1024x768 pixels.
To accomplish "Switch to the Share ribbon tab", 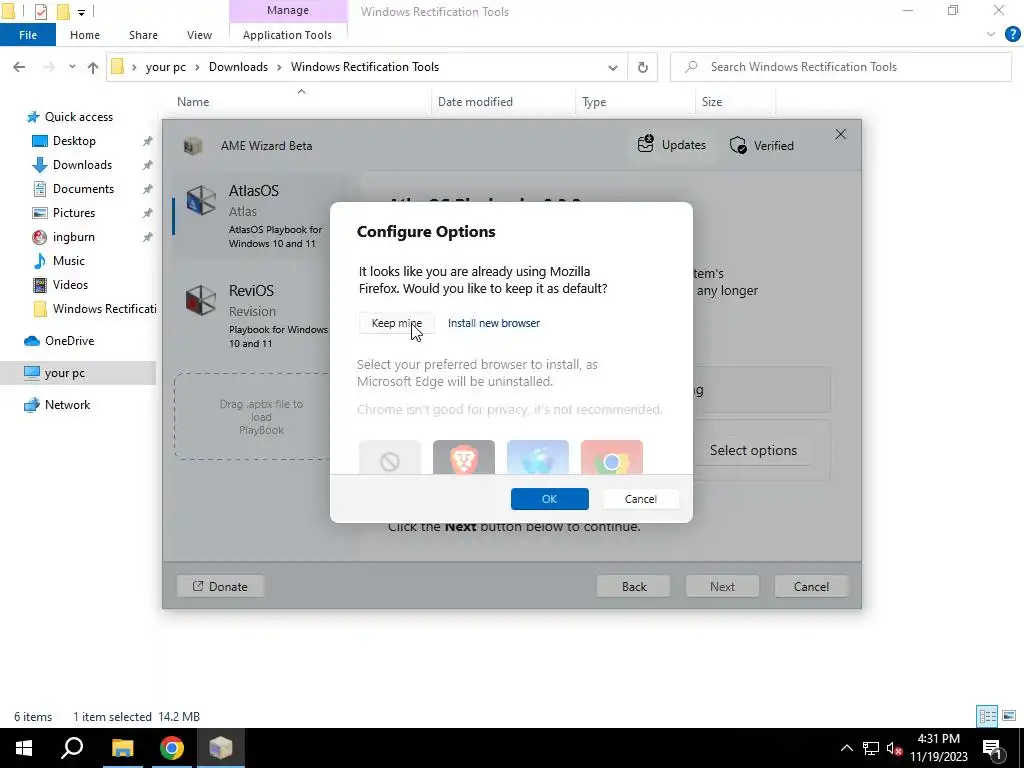I will (143, 35).
